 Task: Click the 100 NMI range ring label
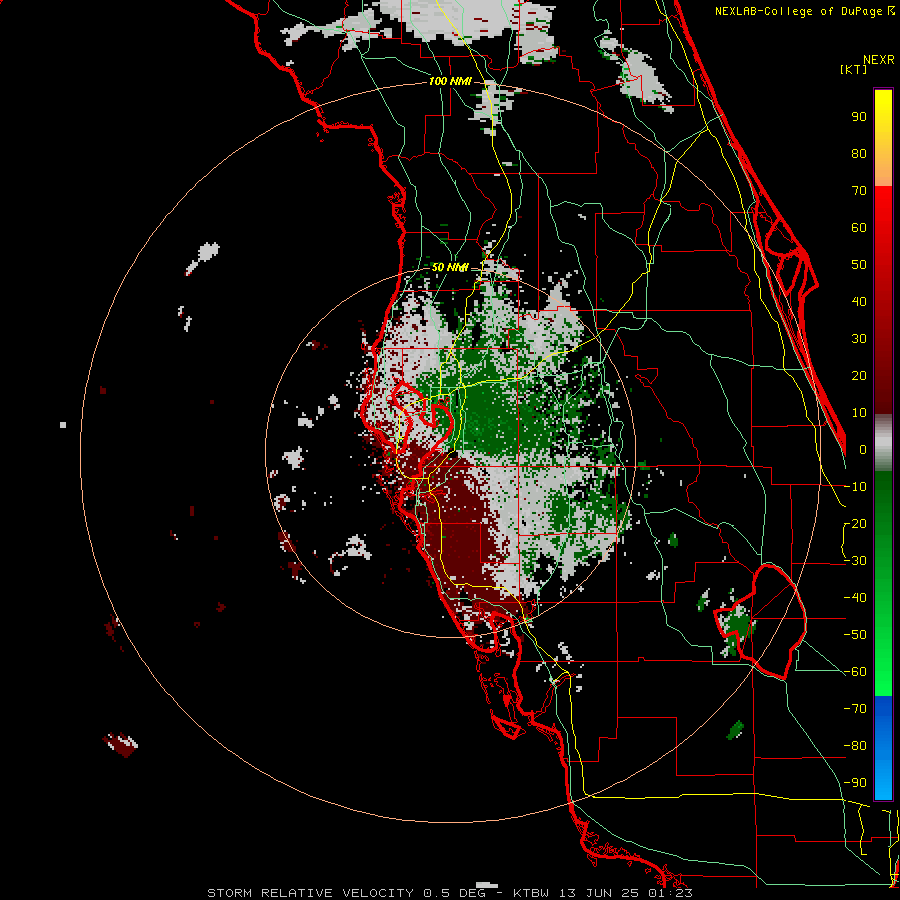[450, 82]
